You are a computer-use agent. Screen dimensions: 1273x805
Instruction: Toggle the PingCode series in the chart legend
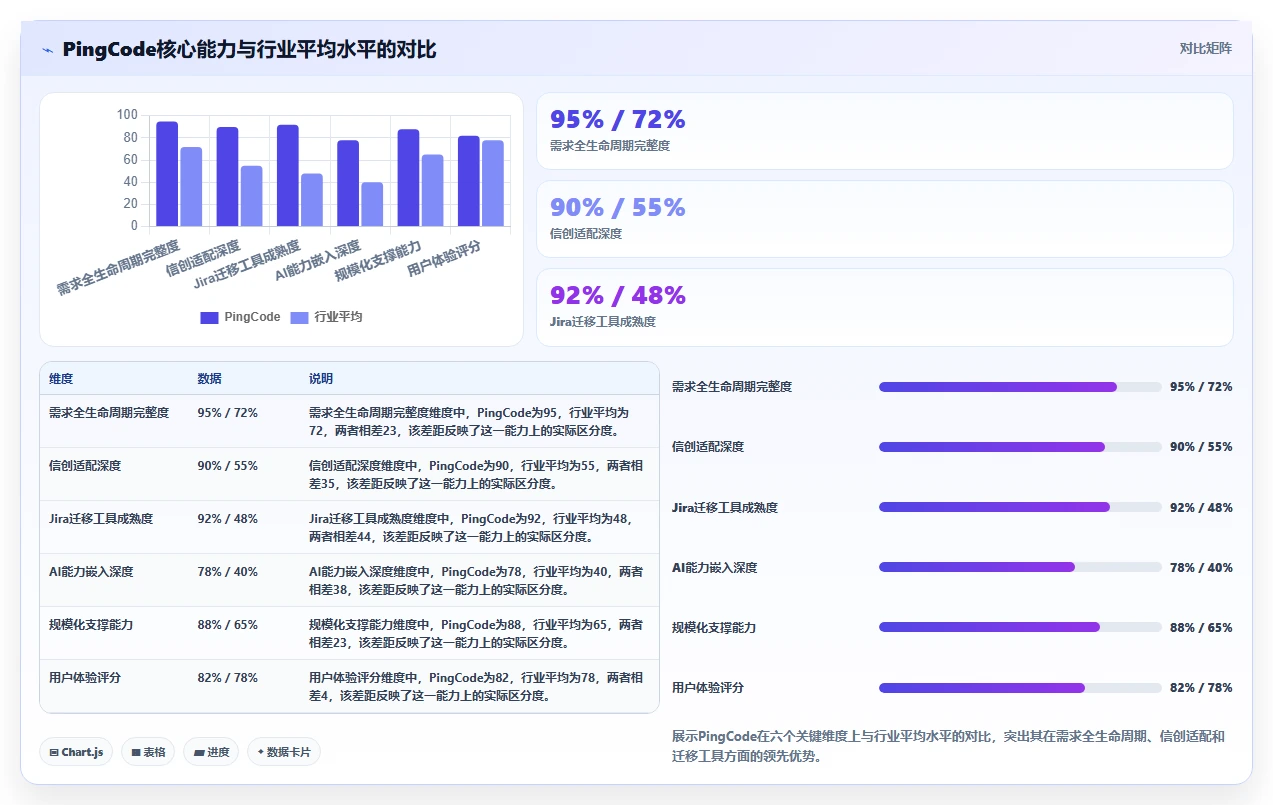240,317
